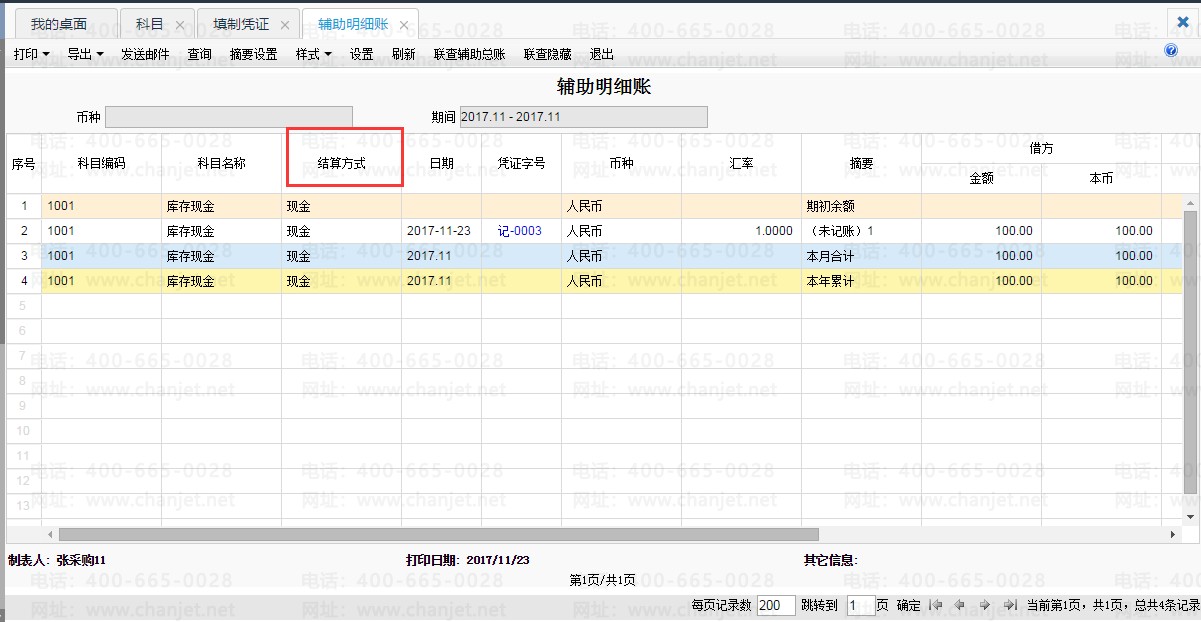Open the 样式 dropdown menu
The height and width of the screenshot is (622, 1201).
click(x=313, y=54)
